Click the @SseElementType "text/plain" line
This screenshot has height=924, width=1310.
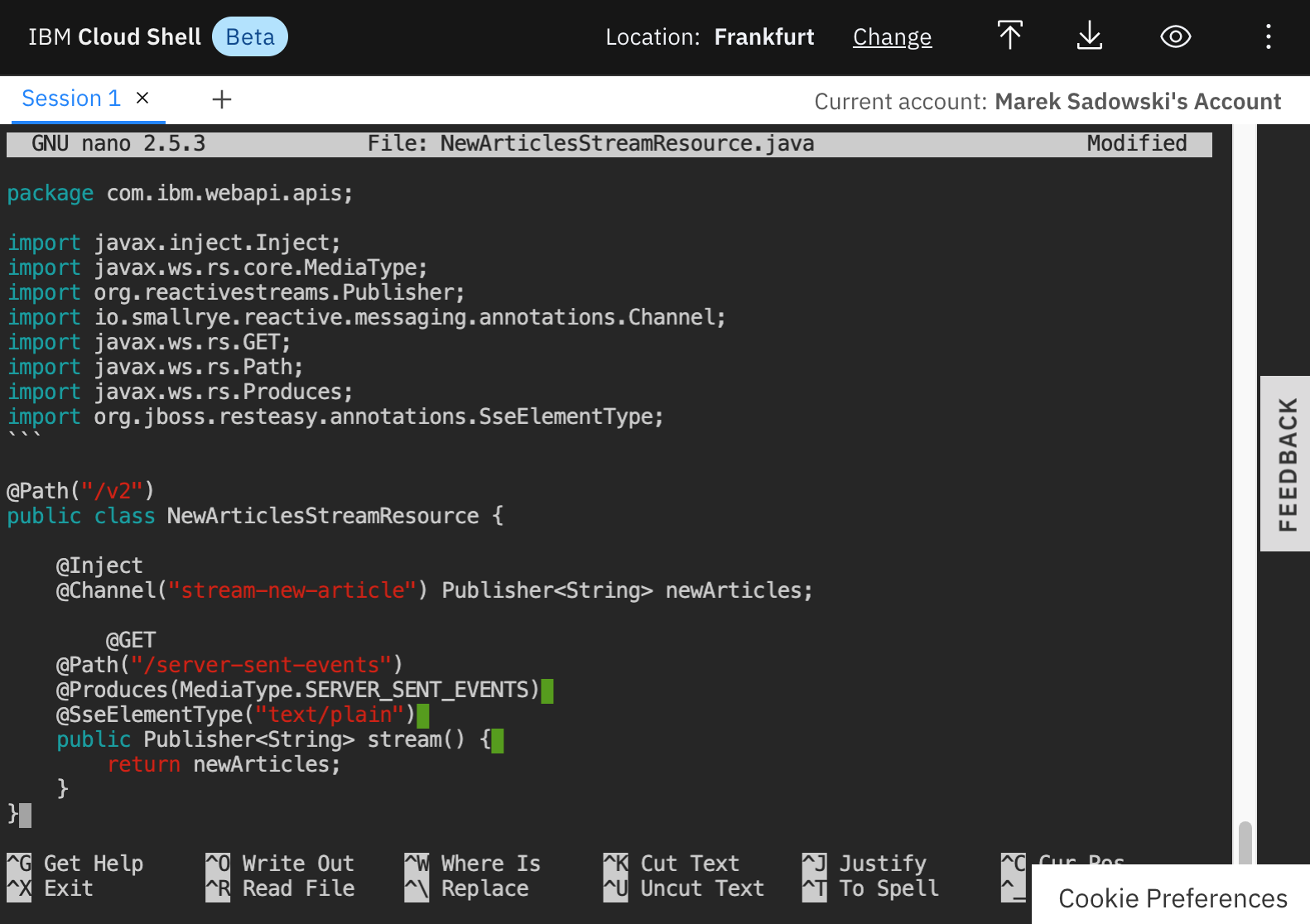tap(236, 715)
